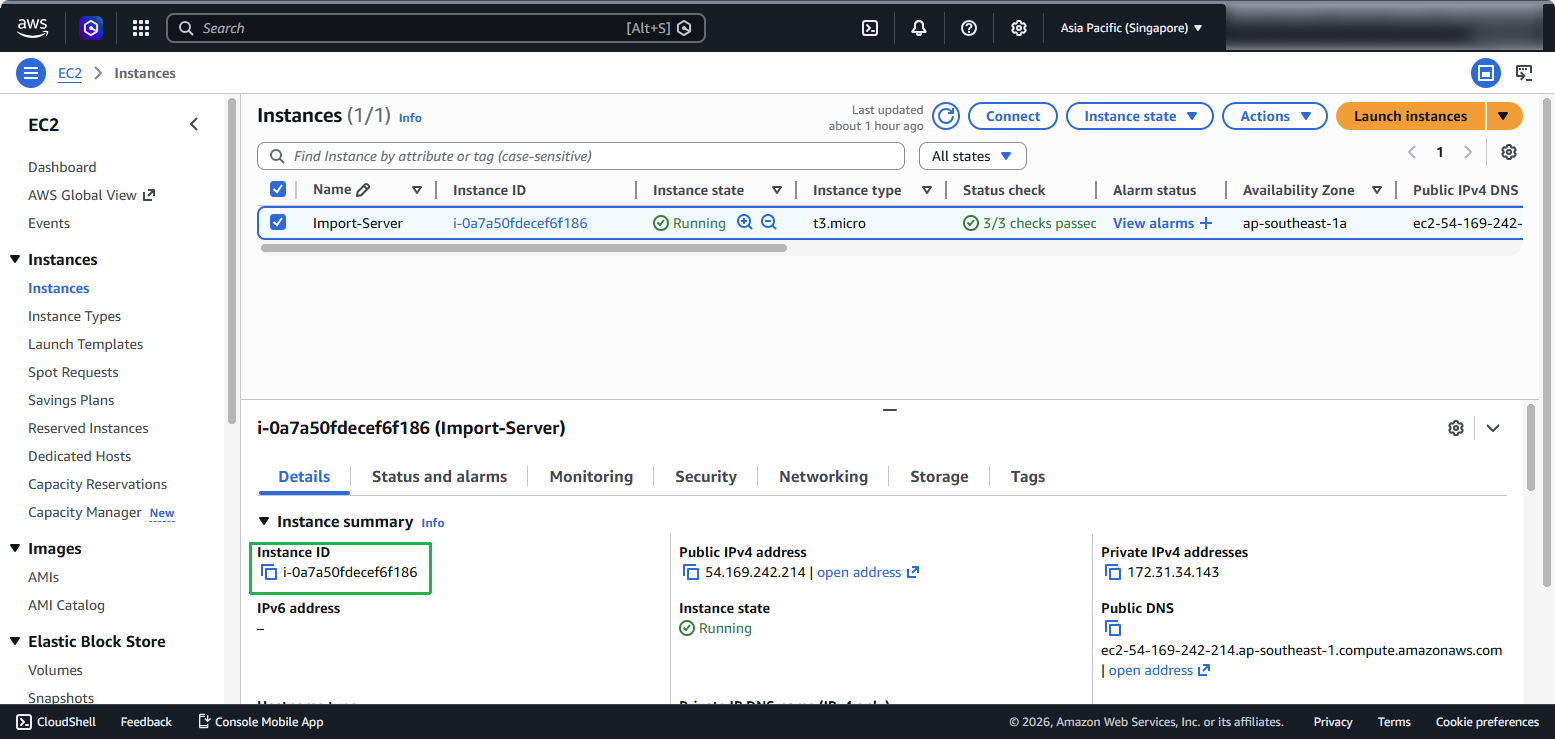Open the services grid menu icon
This screenshot has height=739, width=1555.
(x=141, y=28)
